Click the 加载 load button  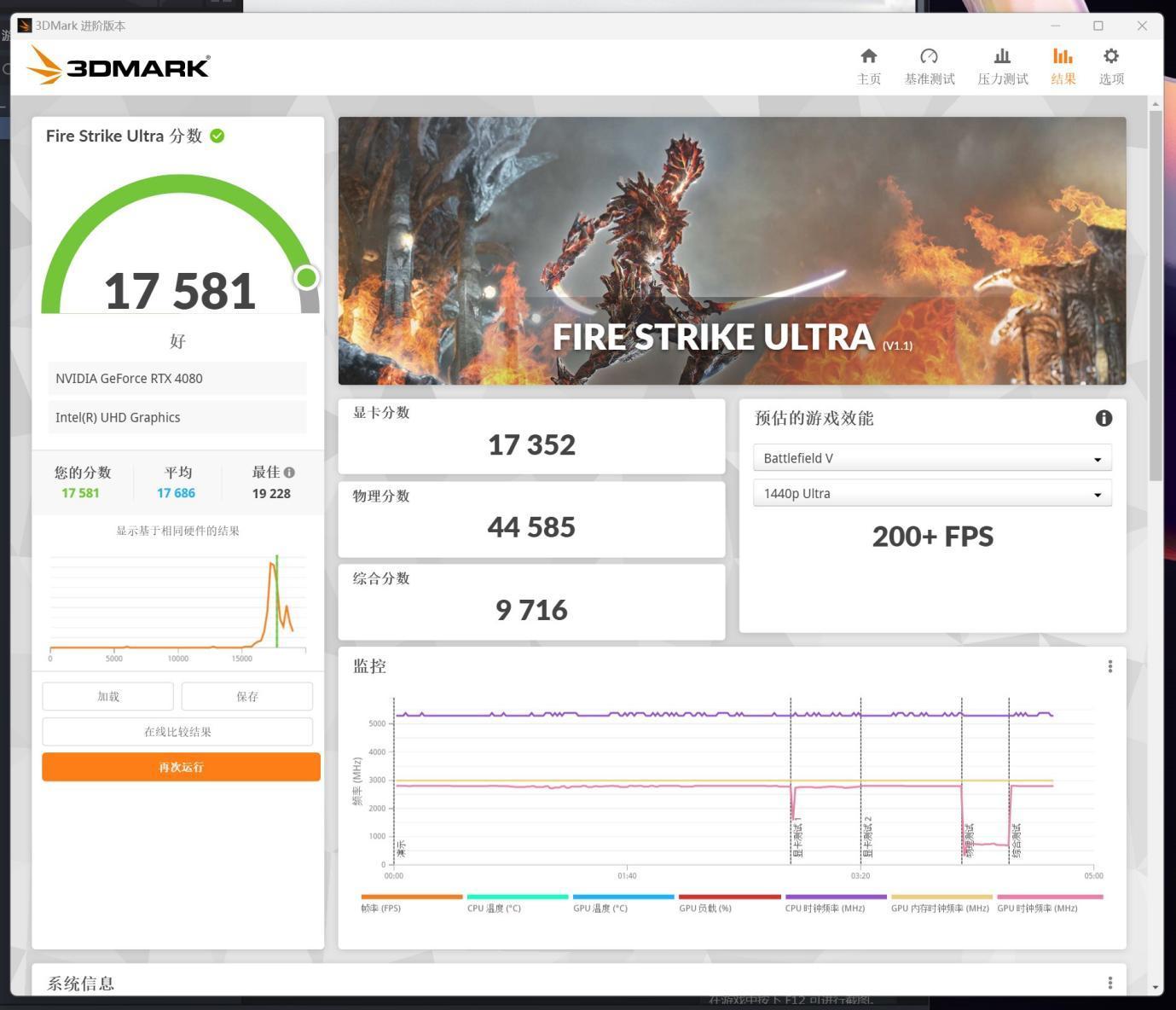pos(107,696)
